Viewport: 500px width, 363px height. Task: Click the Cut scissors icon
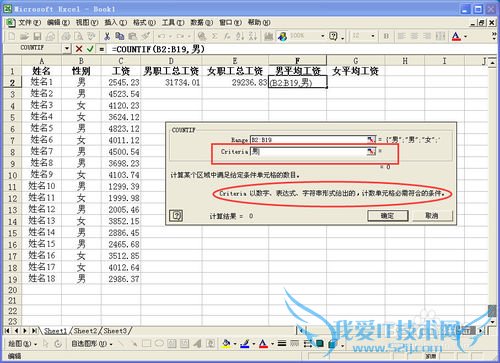(107, 36)
